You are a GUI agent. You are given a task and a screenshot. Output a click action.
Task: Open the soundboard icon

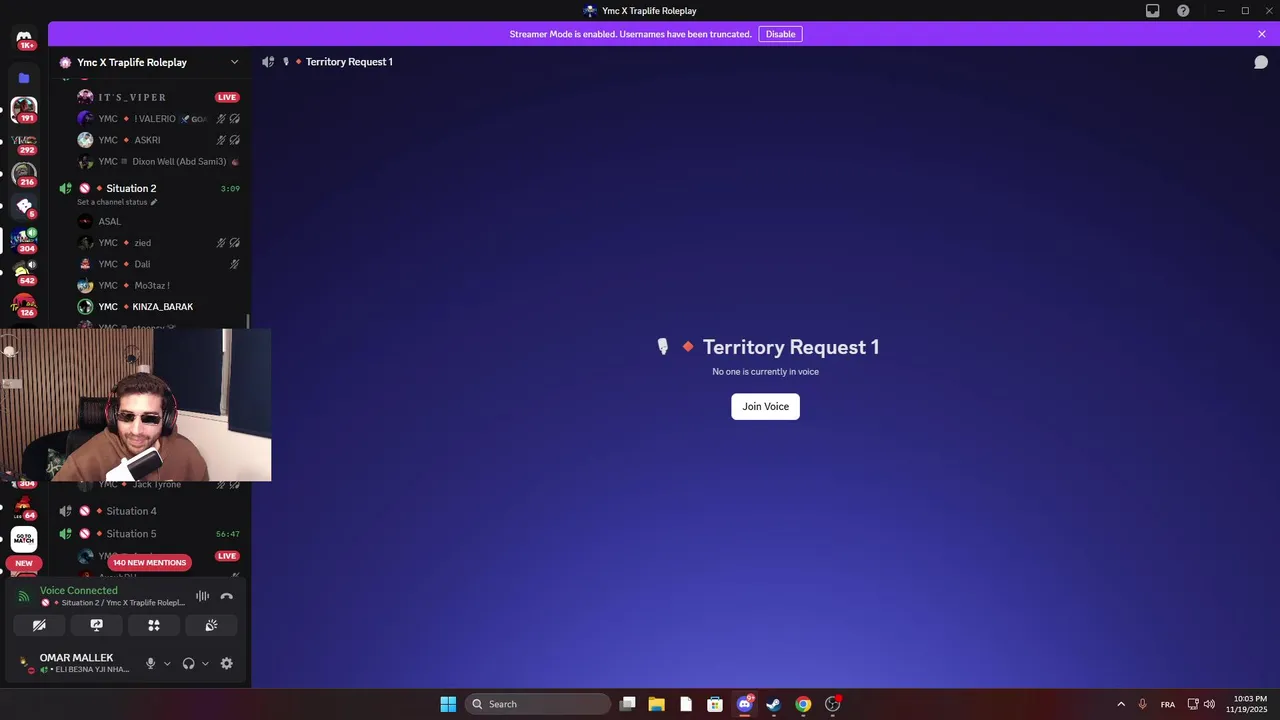click(x=211, y=625)
